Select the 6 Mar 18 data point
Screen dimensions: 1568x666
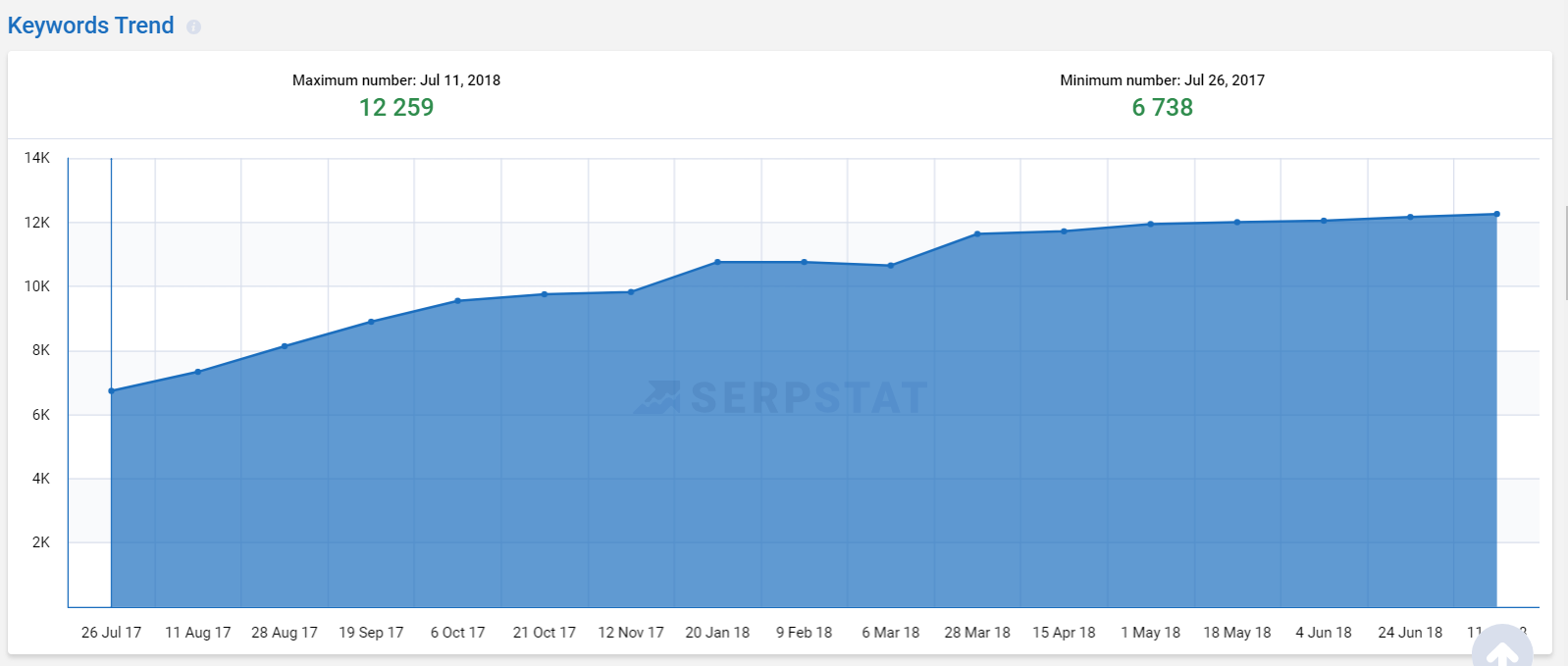891,266
